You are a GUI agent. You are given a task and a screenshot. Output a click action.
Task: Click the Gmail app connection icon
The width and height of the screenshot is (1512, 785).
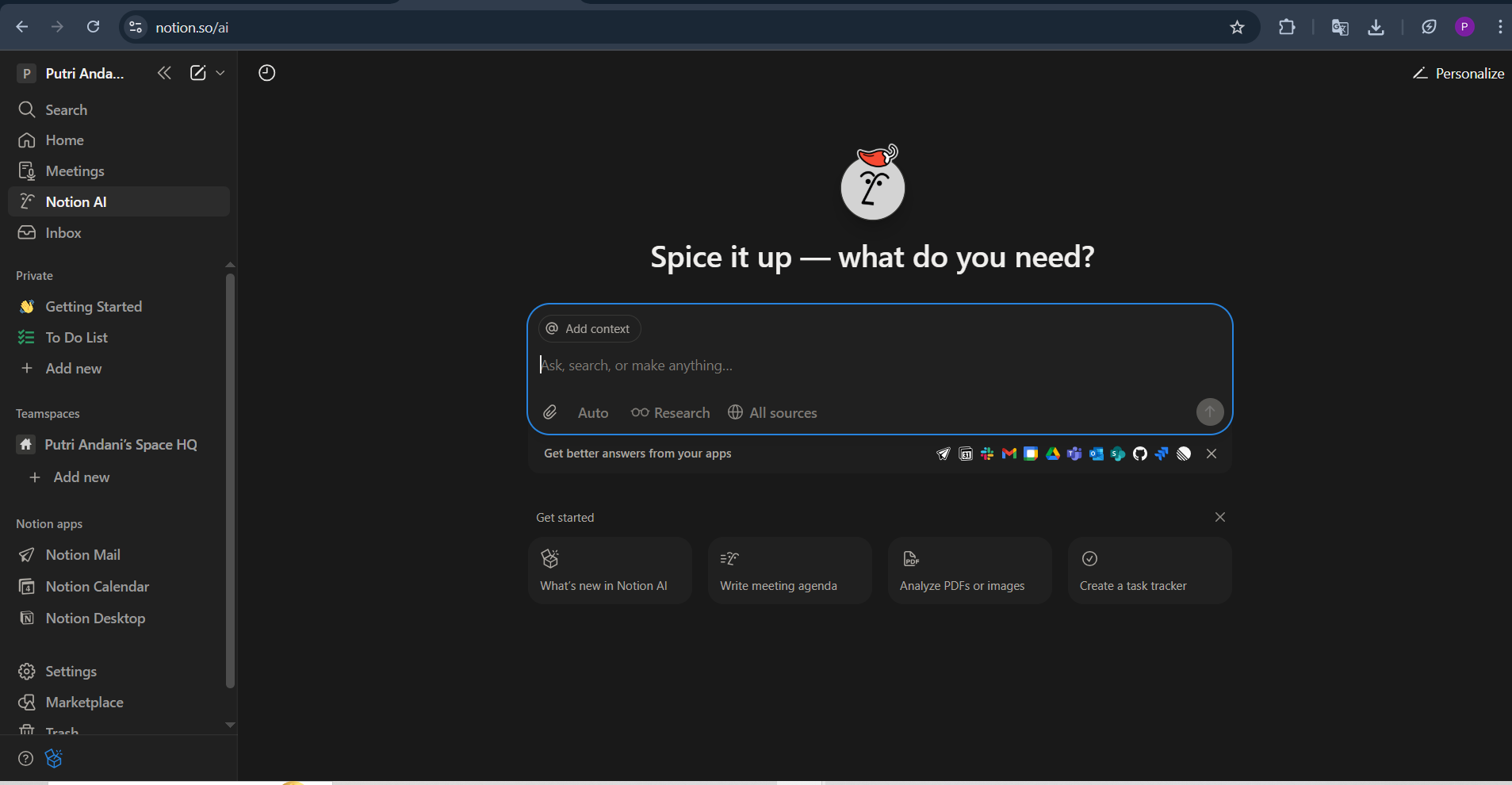coord(1009,454)
